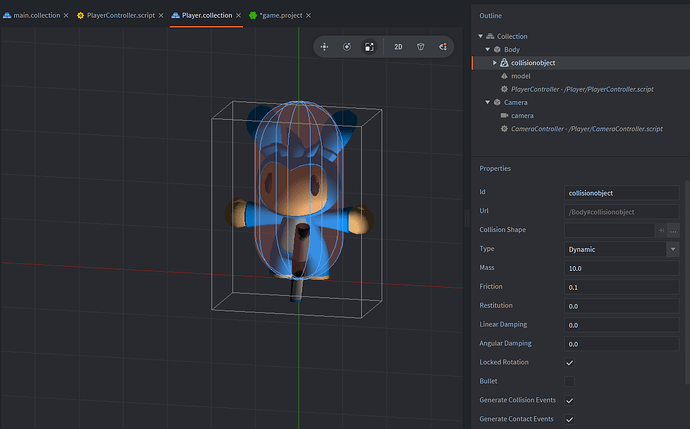
Task: Expand the collisionobject node
Action: coord(495,62)
